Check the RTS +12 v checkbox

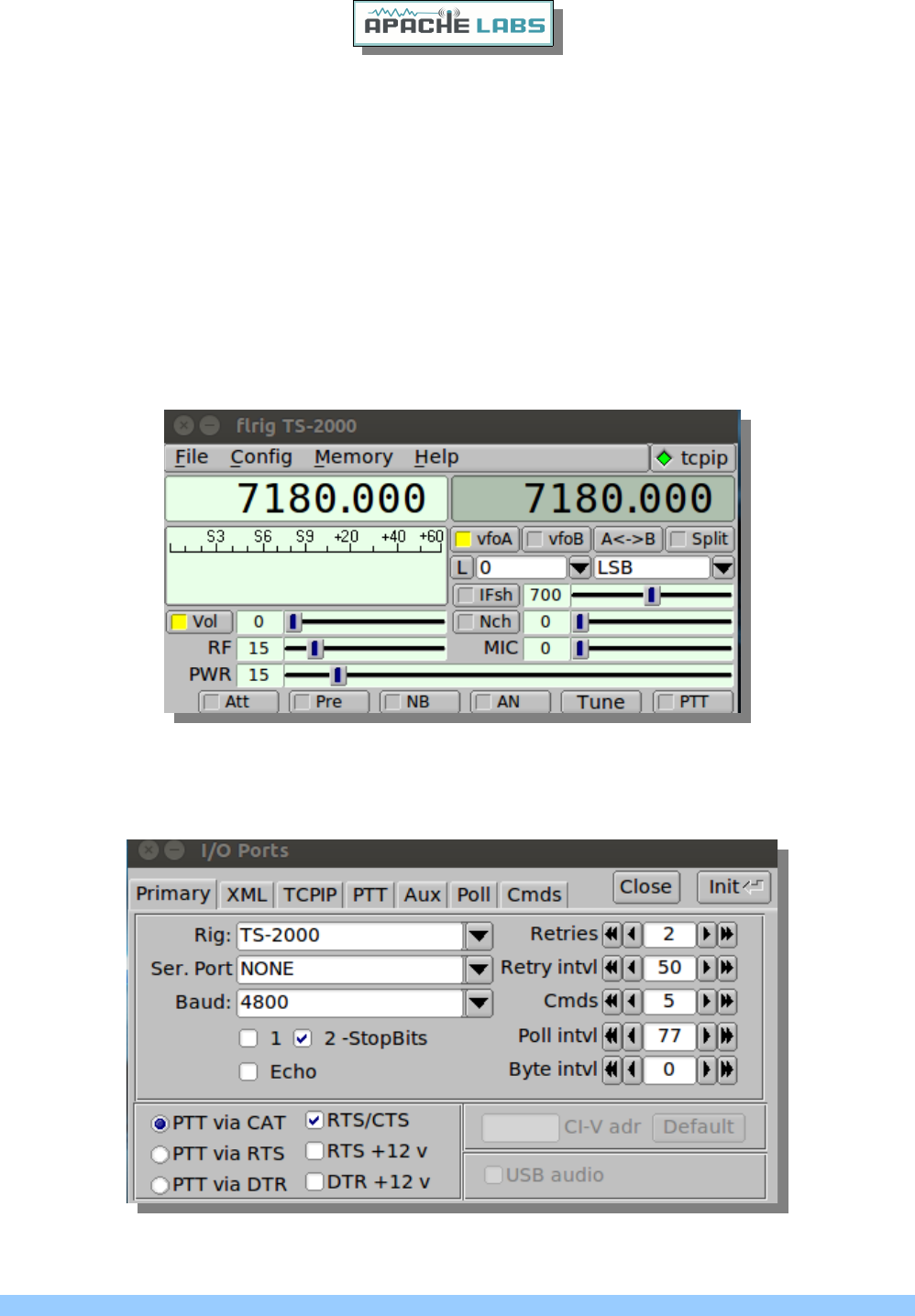[314, 1151]
